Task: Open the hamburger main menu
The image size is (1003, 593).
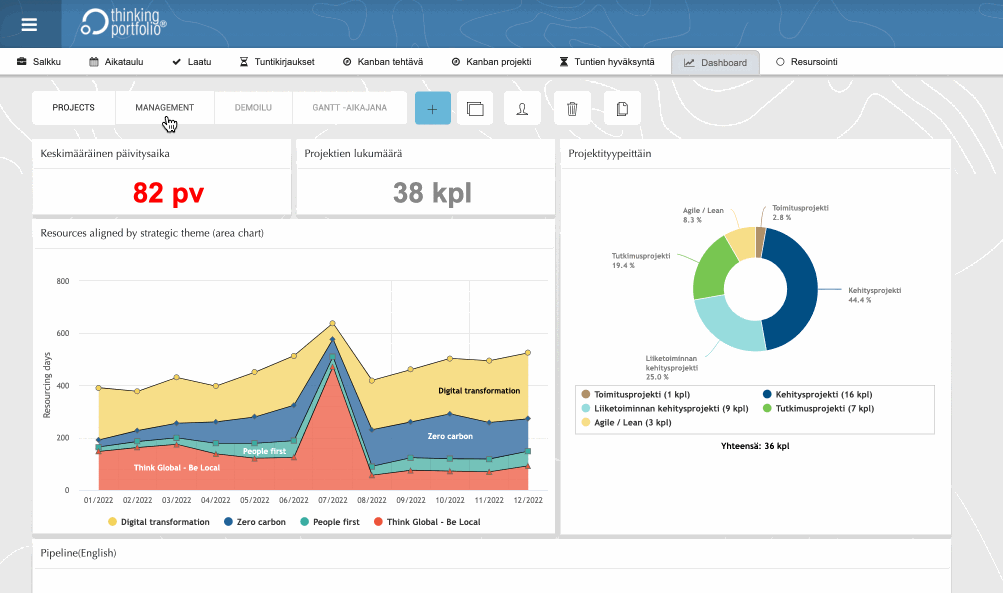Action: click(x=29, y=25)
